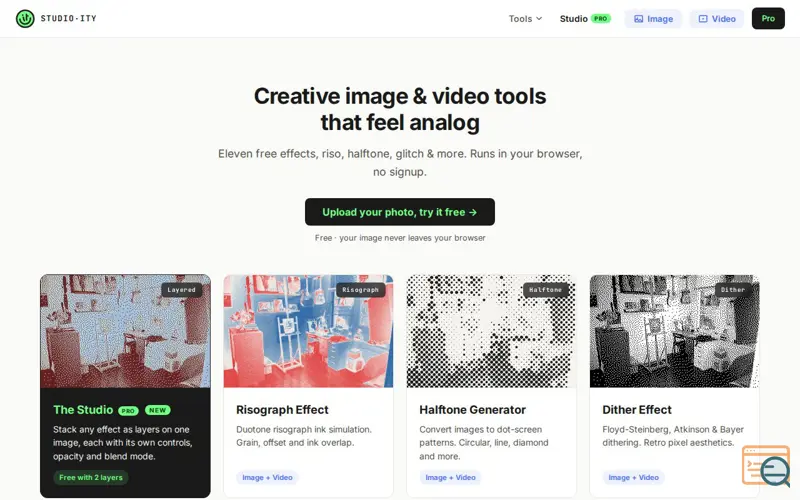The width and height of the screenshot is (800, 500).
Task: Open the Image tools button
Action: [x=653, y=19]
